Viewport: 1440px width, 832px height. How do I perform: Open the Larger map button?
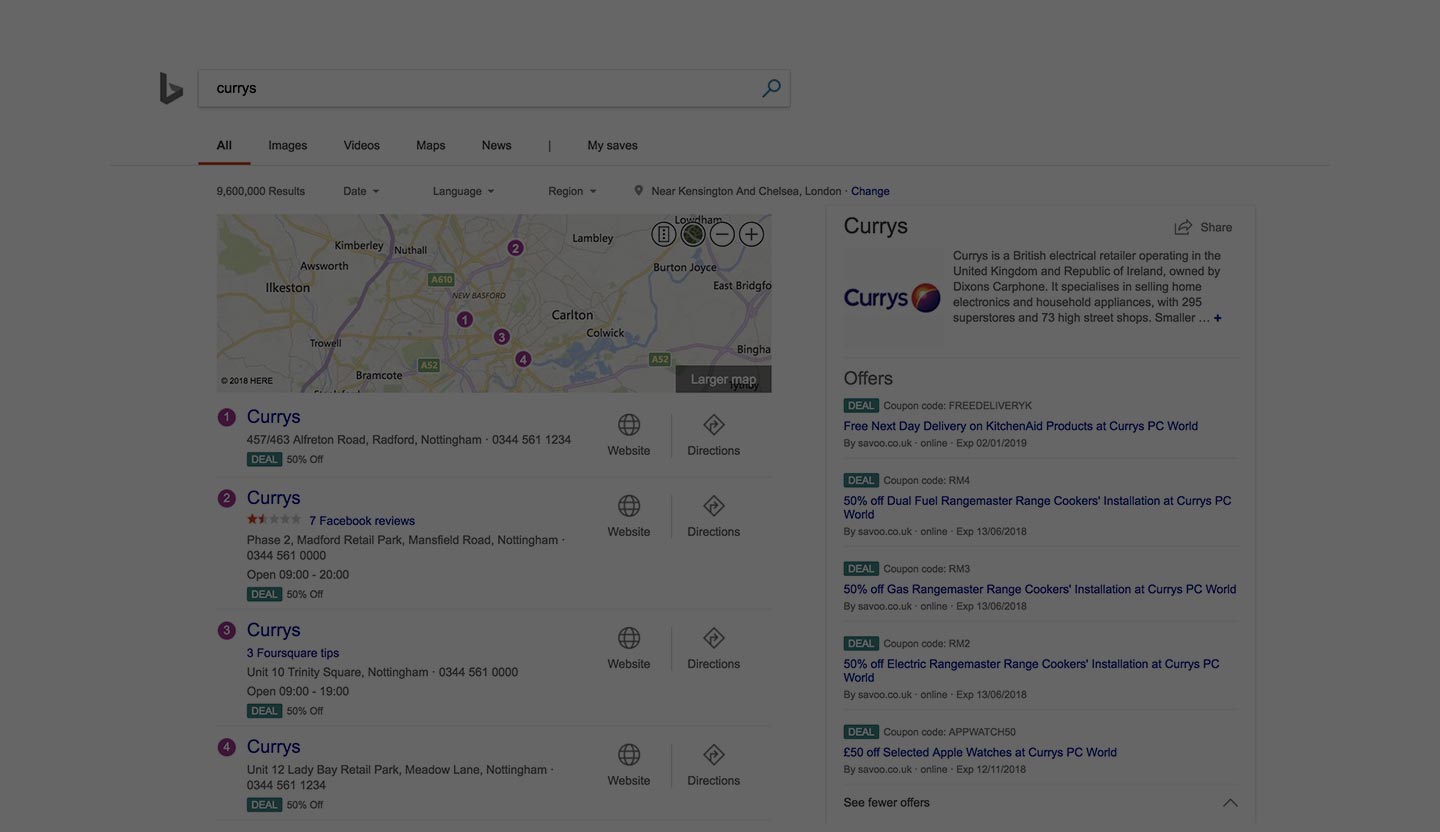(723, 379)
